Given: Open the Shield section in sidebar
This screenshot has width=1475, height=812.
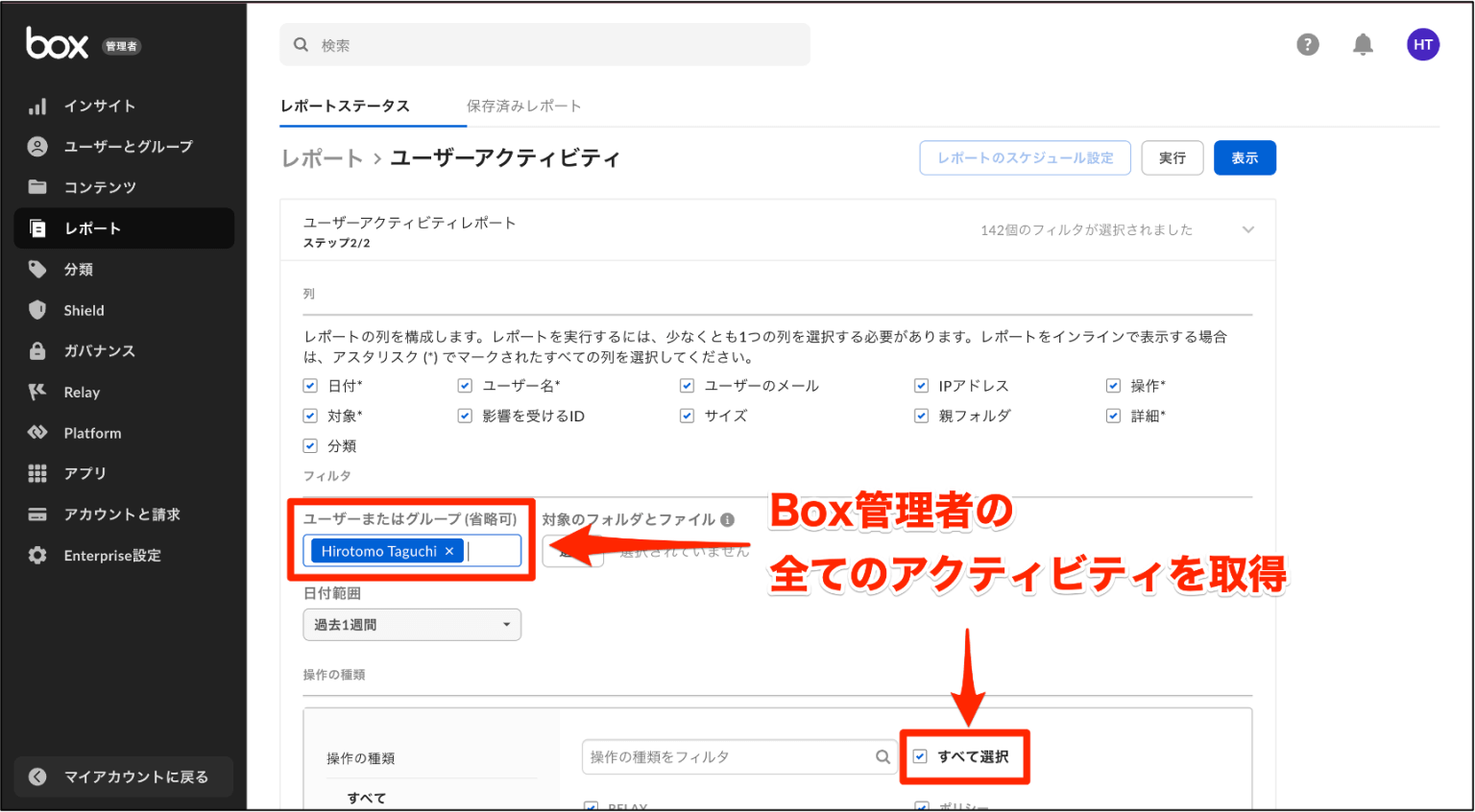Looking at the screenshot, I should pos(83,310).
